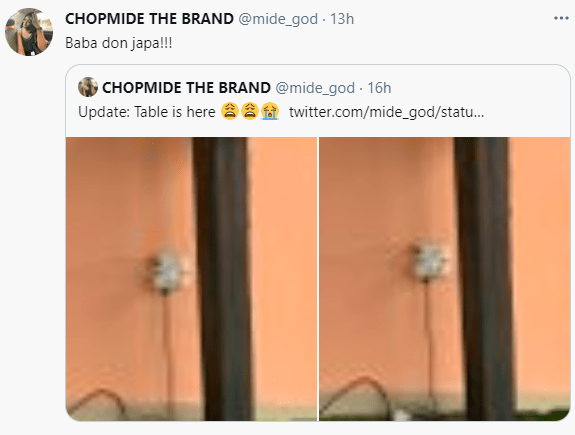Viewport: 575px width, 435px height.
Task: Open the 16h timestamp in quoted tweet
Action: 379,88
